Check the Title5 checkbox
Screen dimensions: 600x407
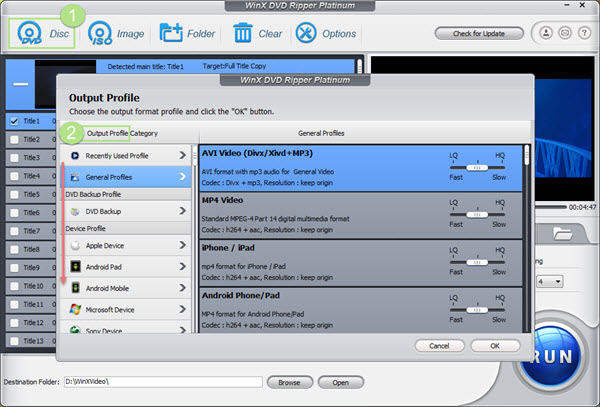[14, 194]
